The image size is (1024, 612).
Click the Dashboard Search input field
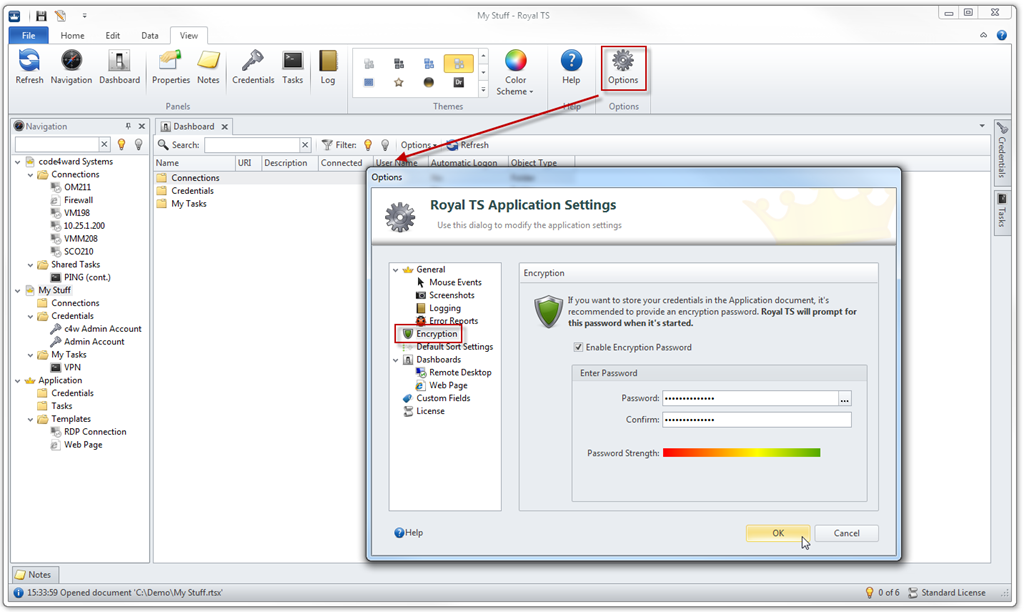252,145
